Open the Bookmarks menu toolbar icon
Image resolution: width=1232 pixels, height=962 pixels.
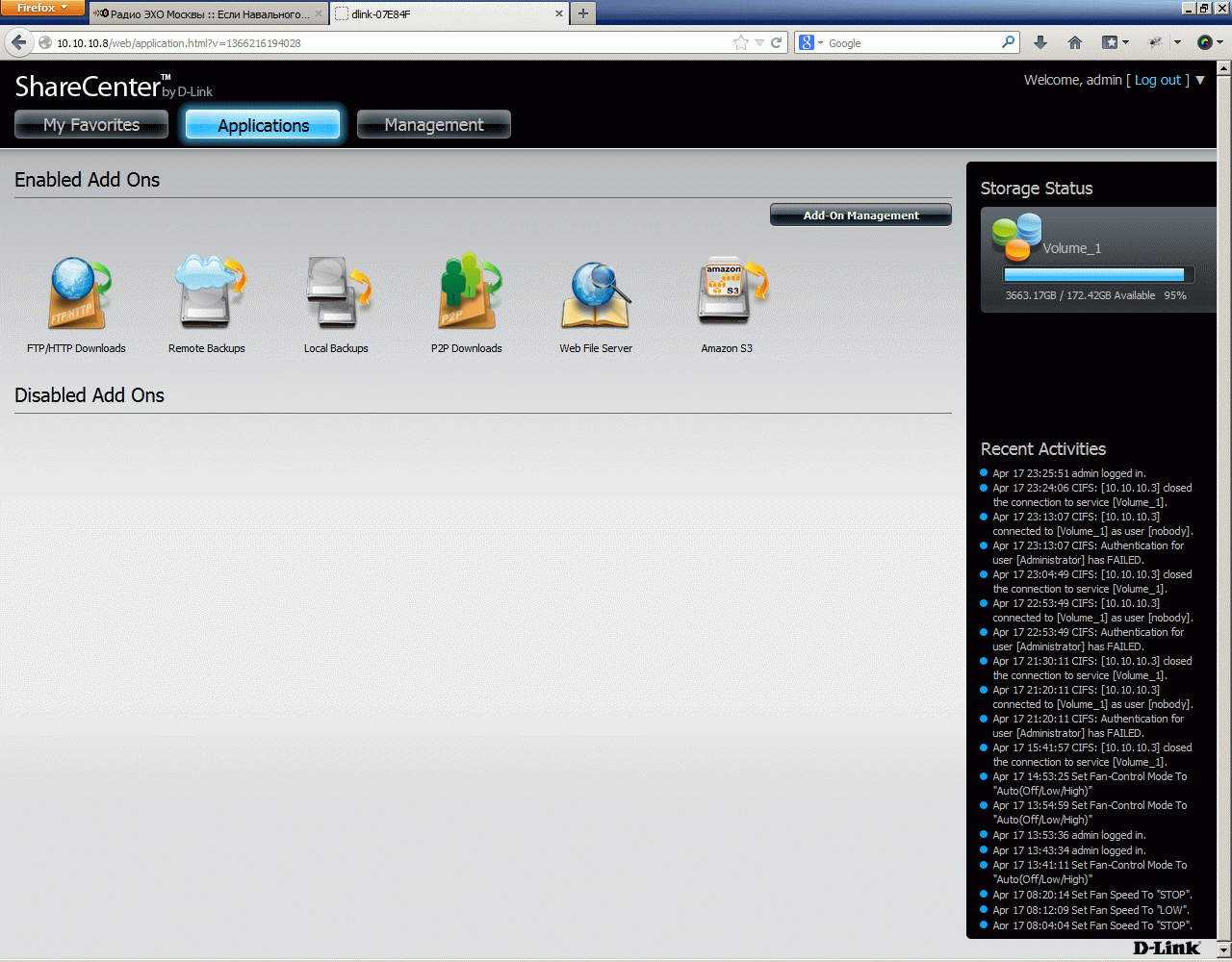point(1110,42)
